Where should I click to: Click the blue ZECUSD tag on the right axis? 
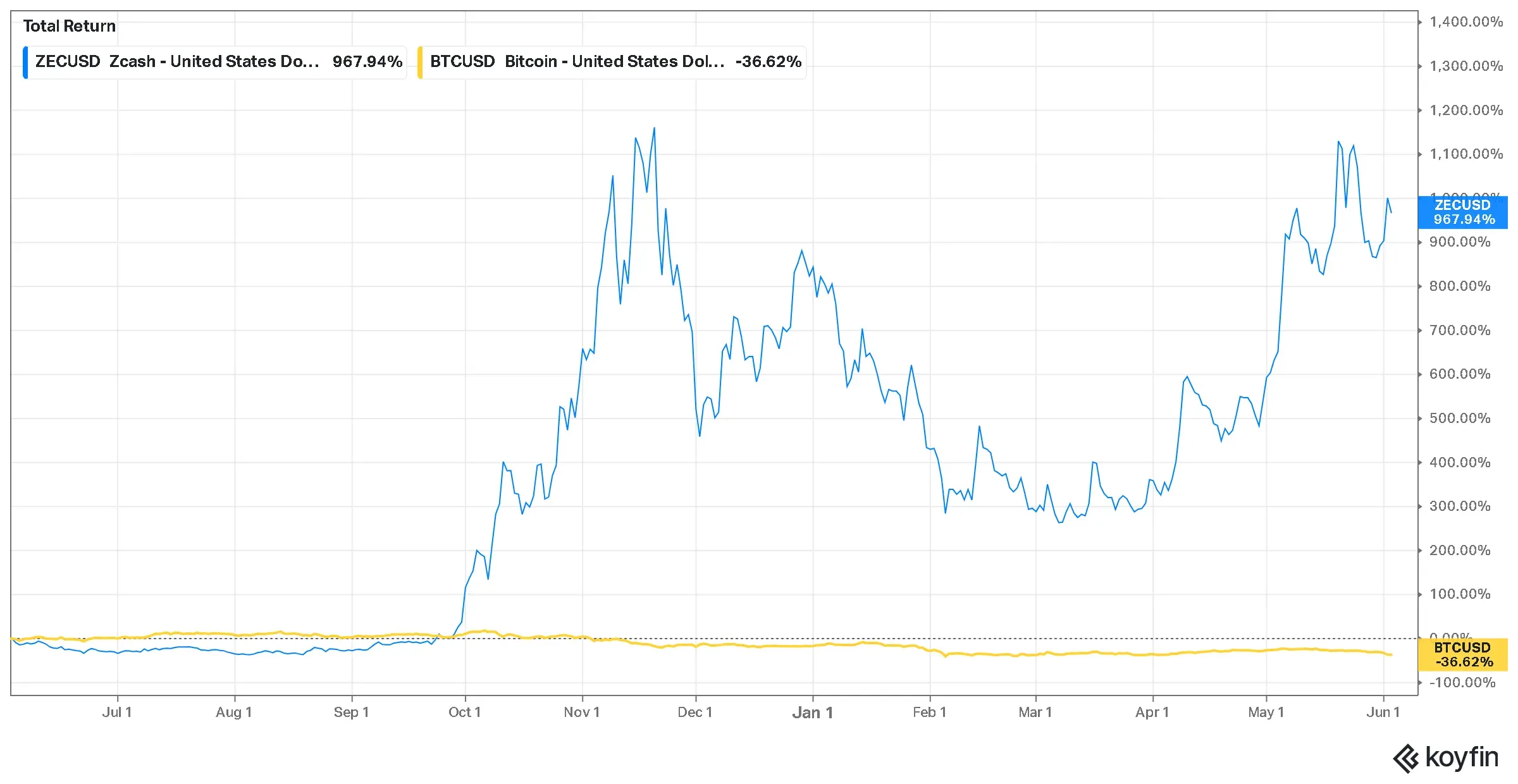pos(1463,212)
